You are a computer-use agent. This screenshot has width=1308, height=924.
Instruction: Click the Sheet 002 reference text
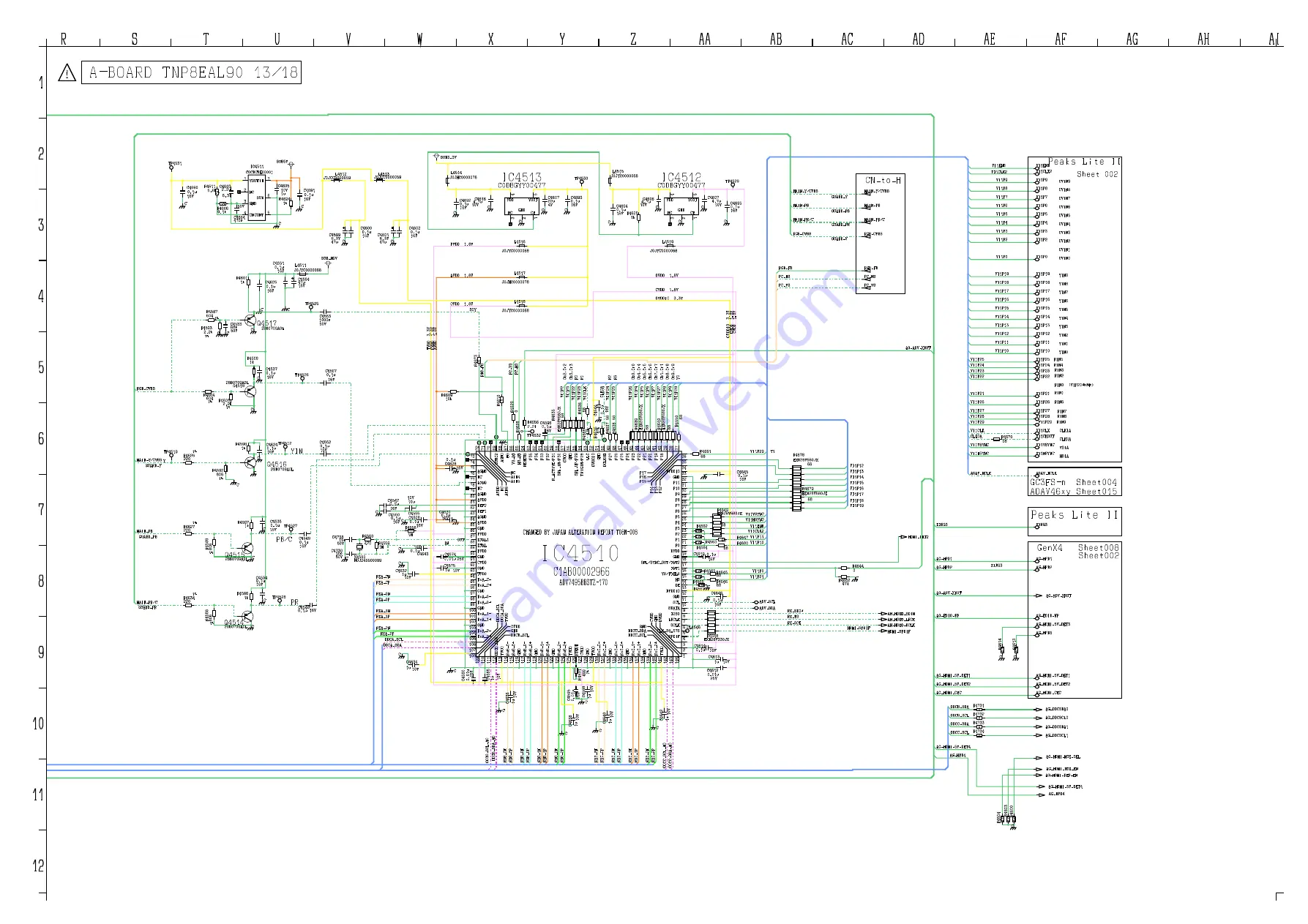(x=1097, y=174)
